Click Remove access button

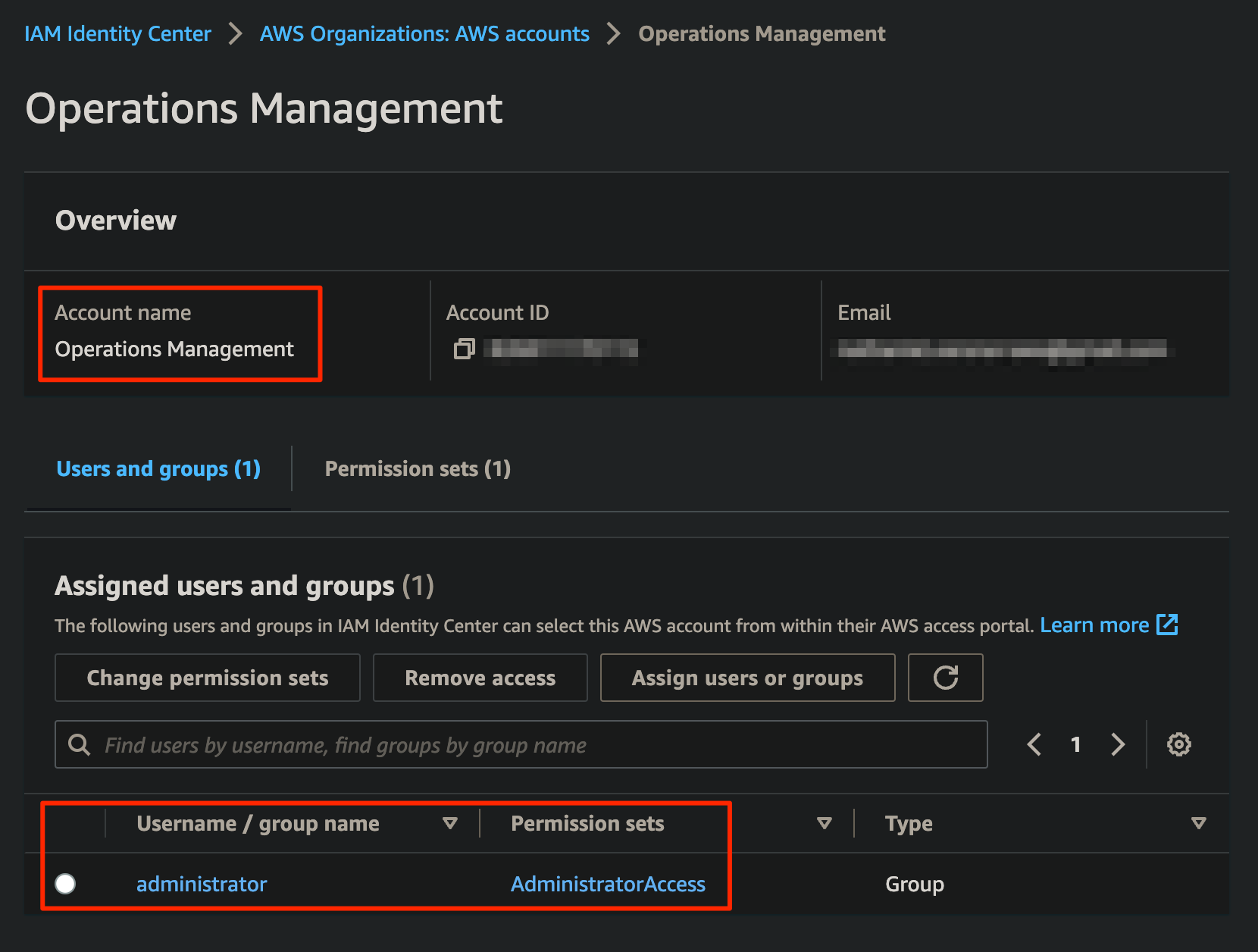click(480, 678)
